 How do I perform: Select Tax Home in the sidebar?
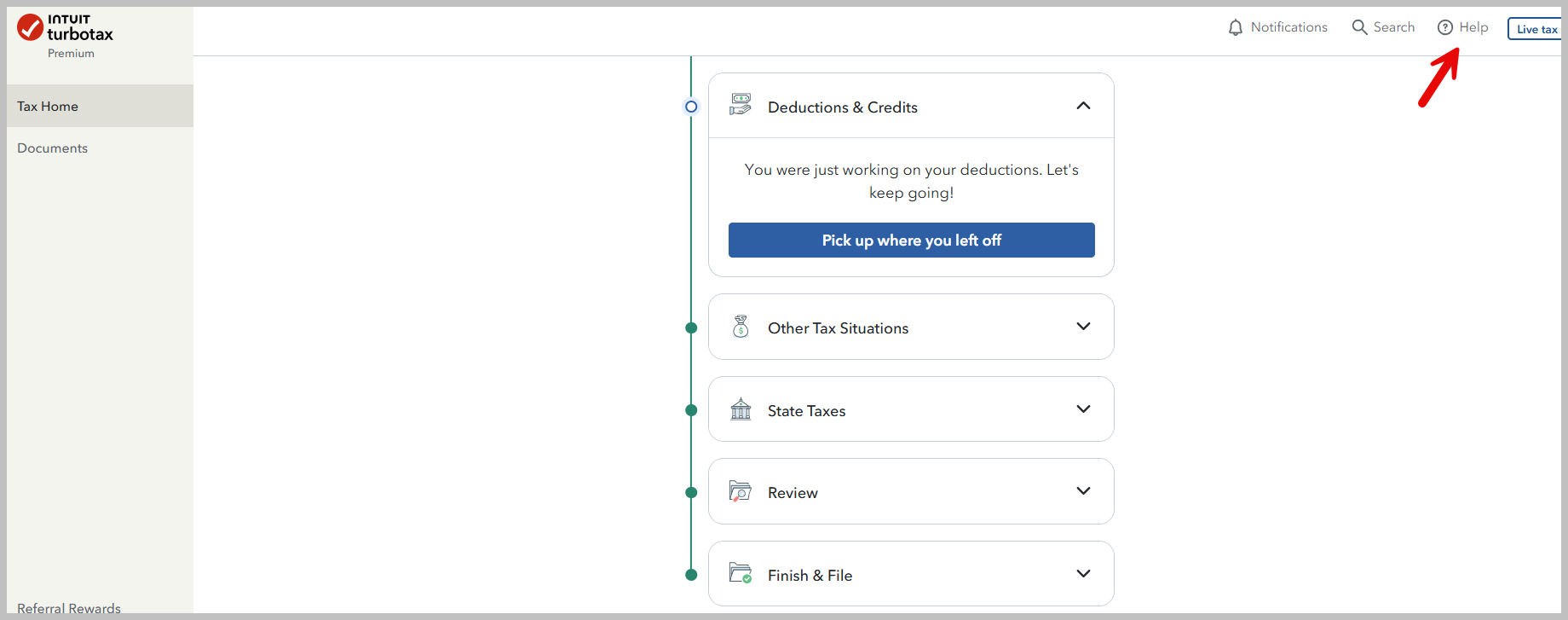100,106
